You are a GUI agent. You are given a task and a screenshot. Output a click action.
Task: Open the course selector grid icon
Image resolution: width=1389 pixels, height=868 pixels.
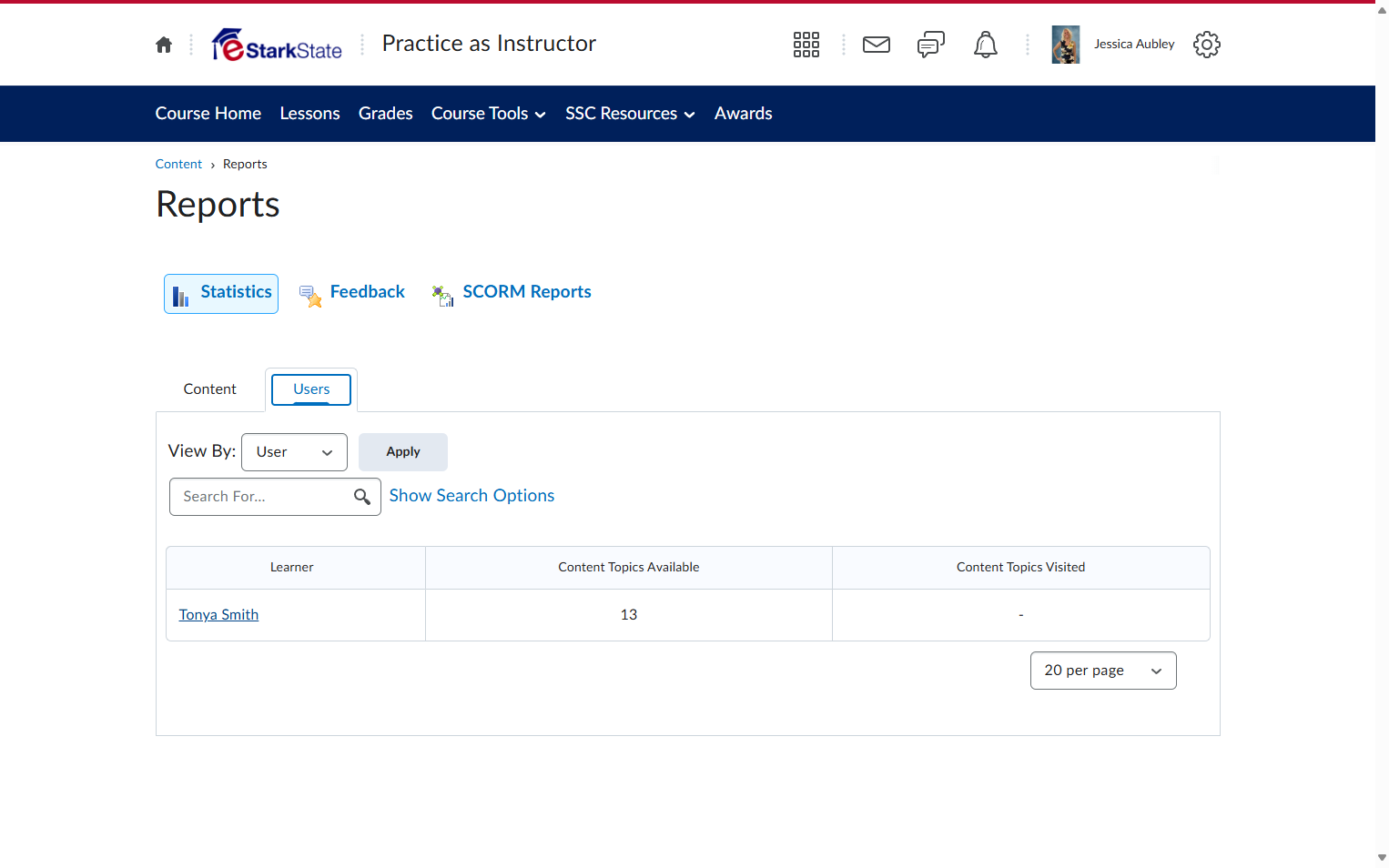806,45
